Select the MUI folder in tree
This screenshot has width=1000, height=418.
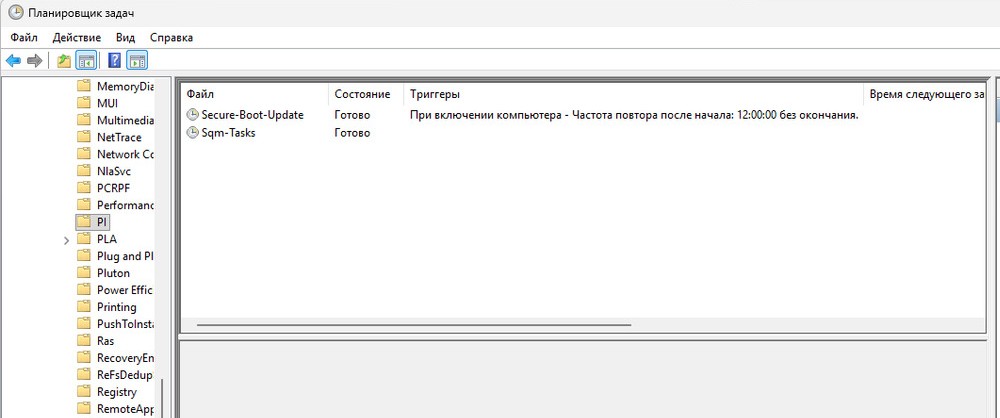pos(107,103)
